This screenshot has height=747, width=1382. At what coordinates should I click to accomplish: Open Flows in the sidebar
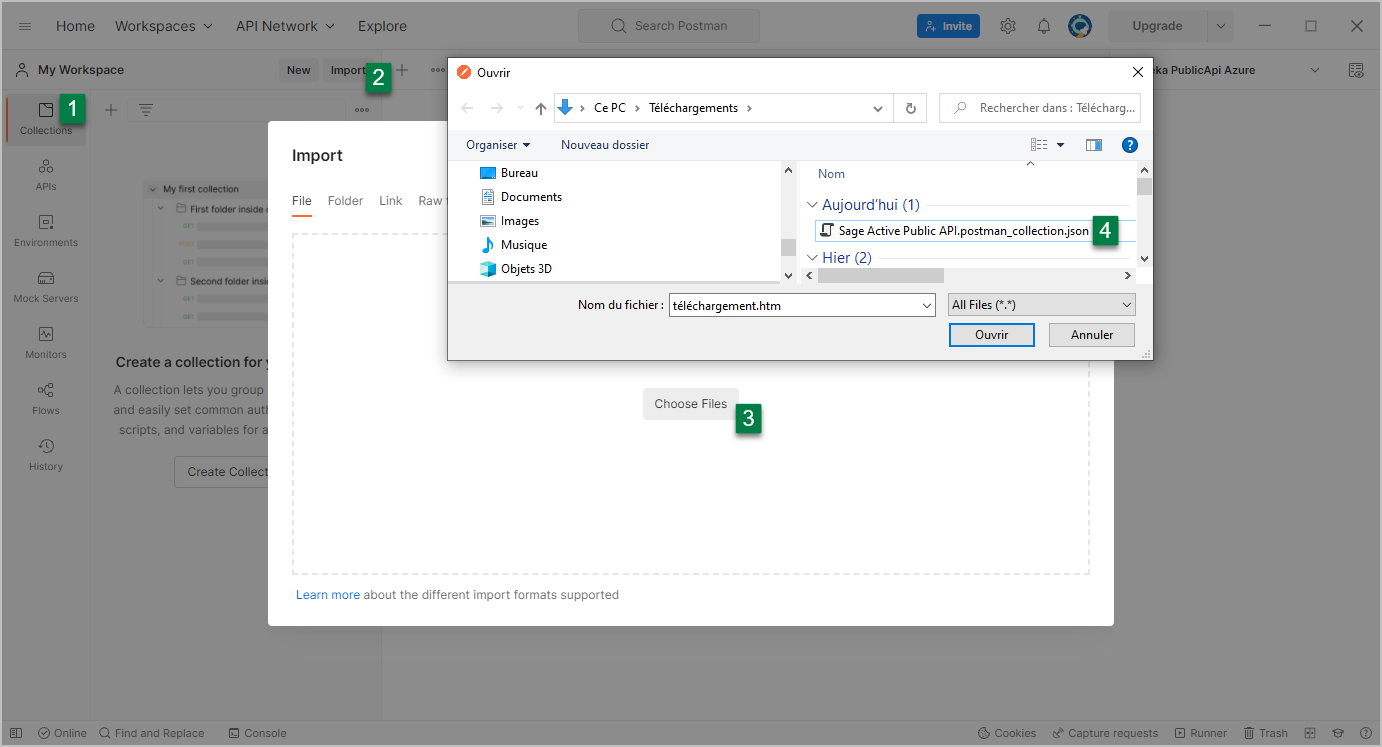[46, 399]
